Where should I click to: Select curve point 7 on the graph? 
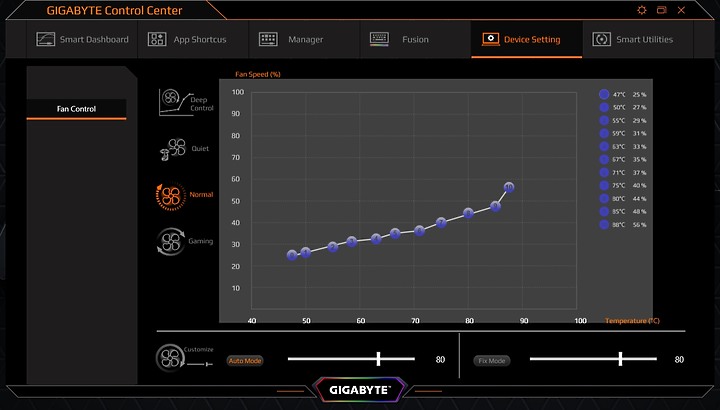click(441, 223)
